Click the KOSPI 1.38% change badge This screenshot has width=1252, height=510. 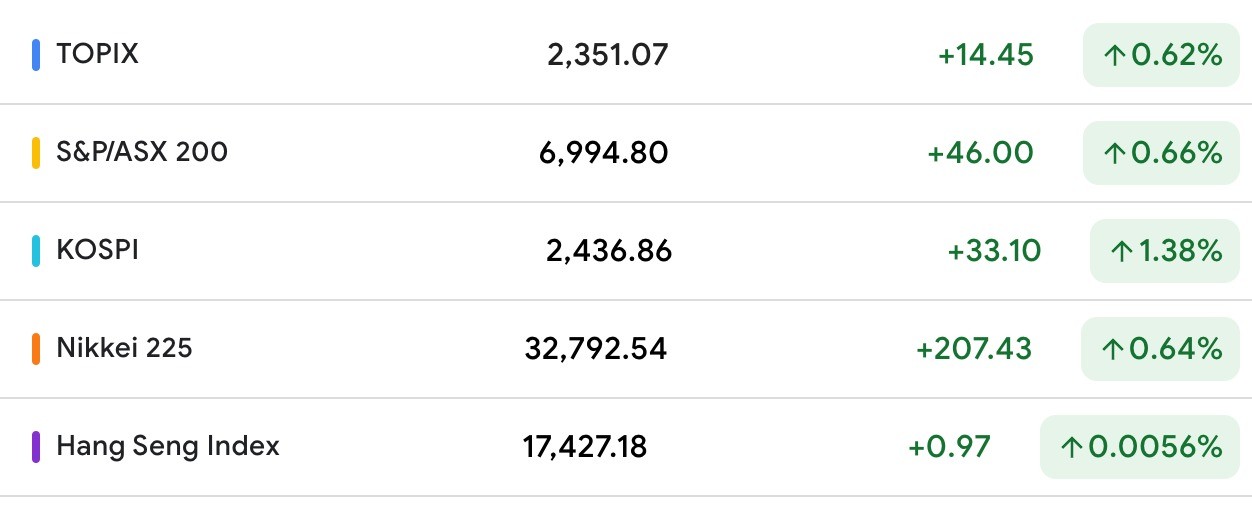point(1165,251)
